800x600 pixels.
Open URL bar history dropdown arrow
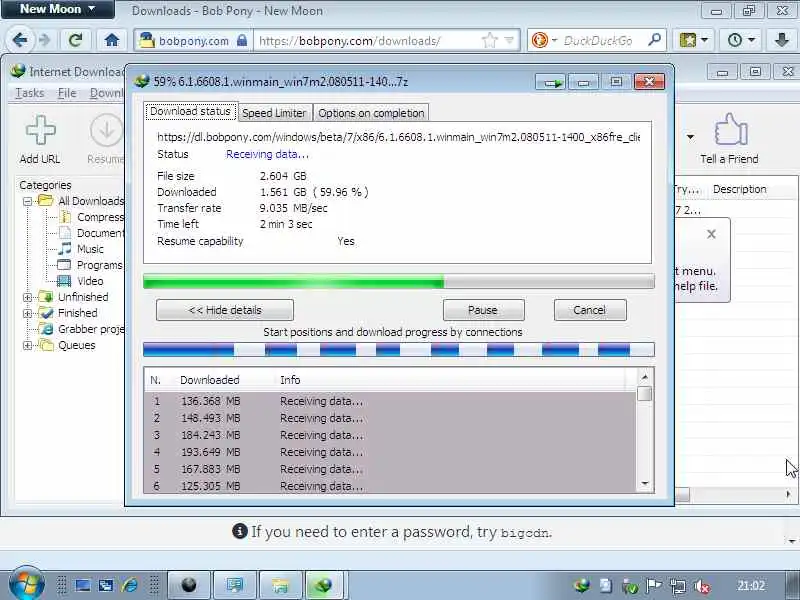point(509,40)
